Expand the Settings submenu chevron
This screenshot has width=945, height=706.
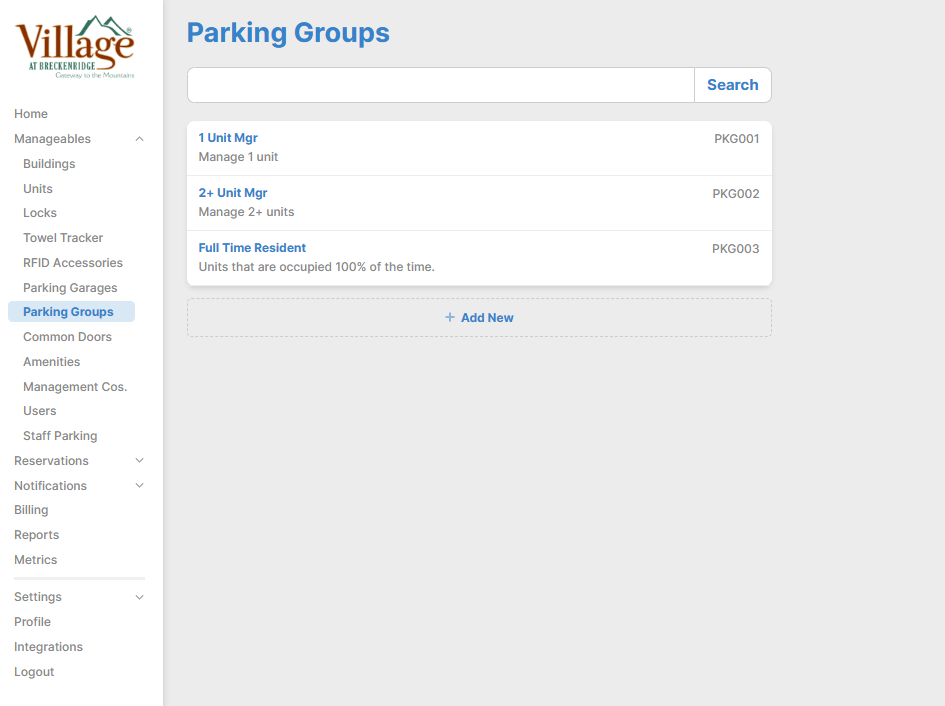point(139,597)
